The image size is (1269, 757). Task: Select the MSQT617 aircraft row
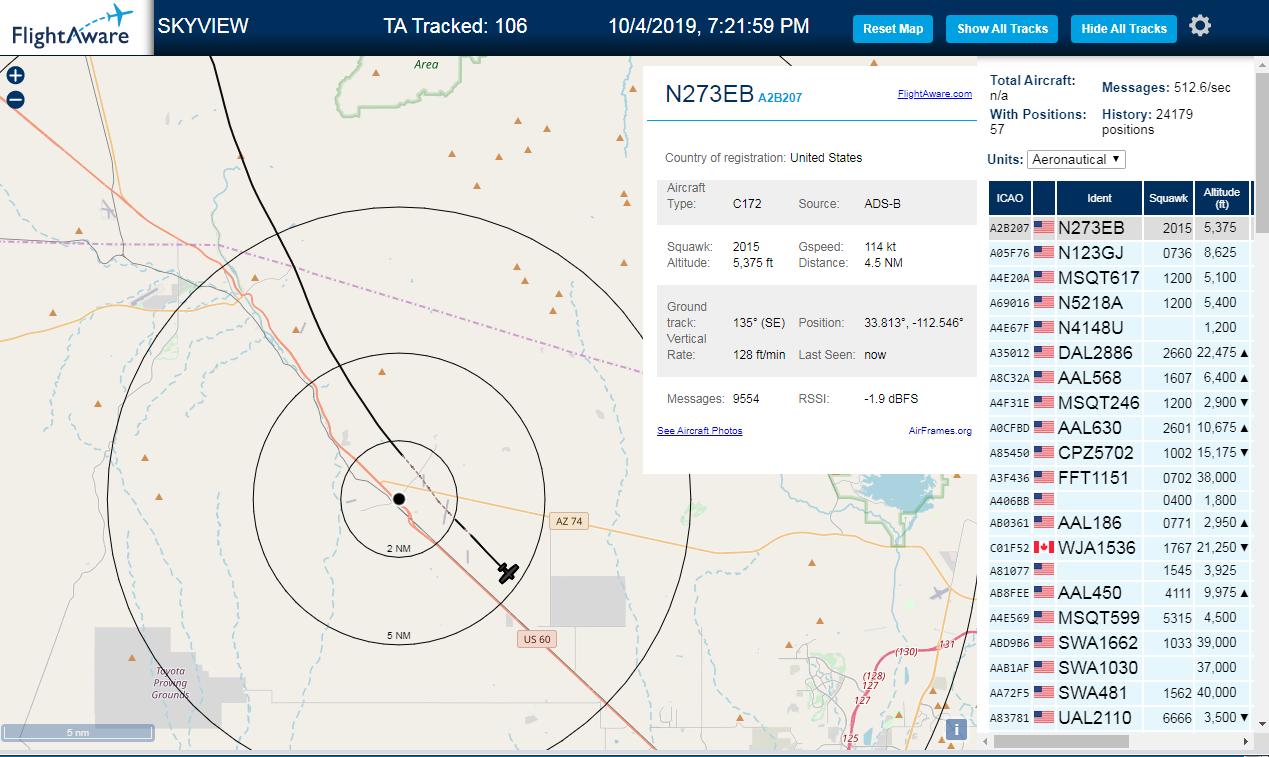[1119, 278]
